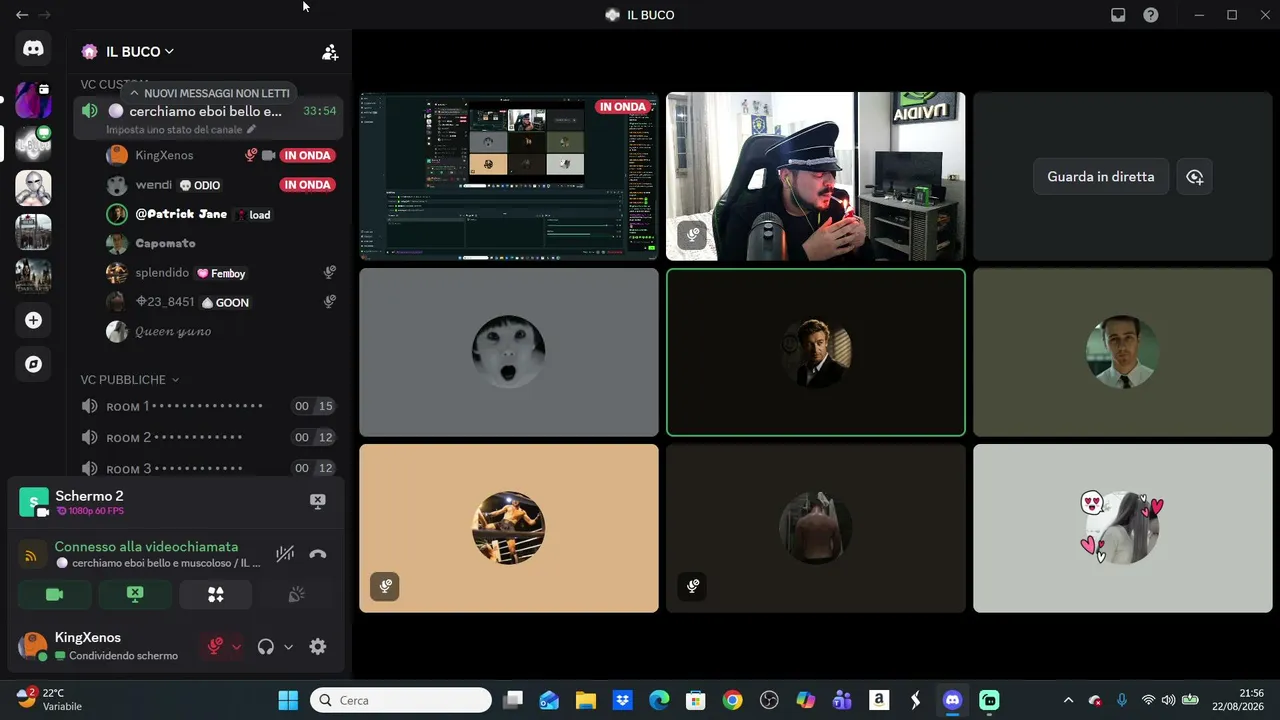Select the green-outlined speaking participant tile

click(x=816, y=352)
